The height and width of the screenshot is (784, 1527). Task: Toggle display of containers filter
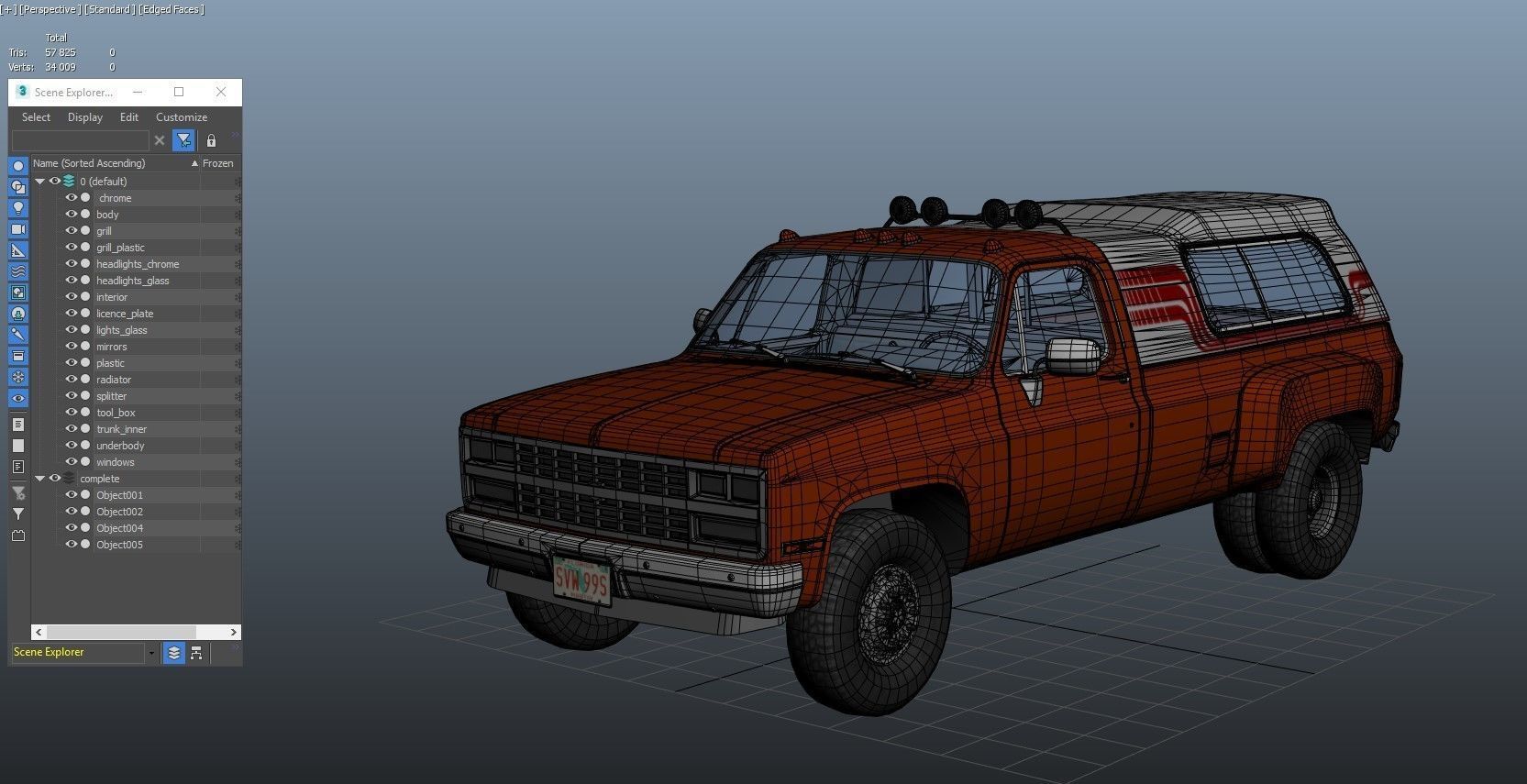click(x=18, y=356)
